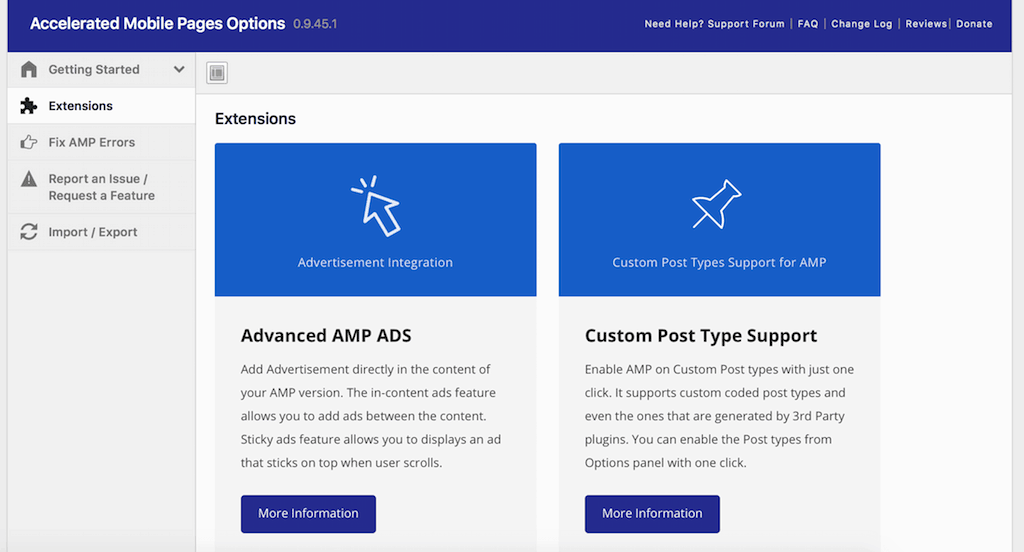The height and width of the screenshot is (552, 1024).
Task: Click the Report an Issue warning icon
Action: click(x=29, y=180)
